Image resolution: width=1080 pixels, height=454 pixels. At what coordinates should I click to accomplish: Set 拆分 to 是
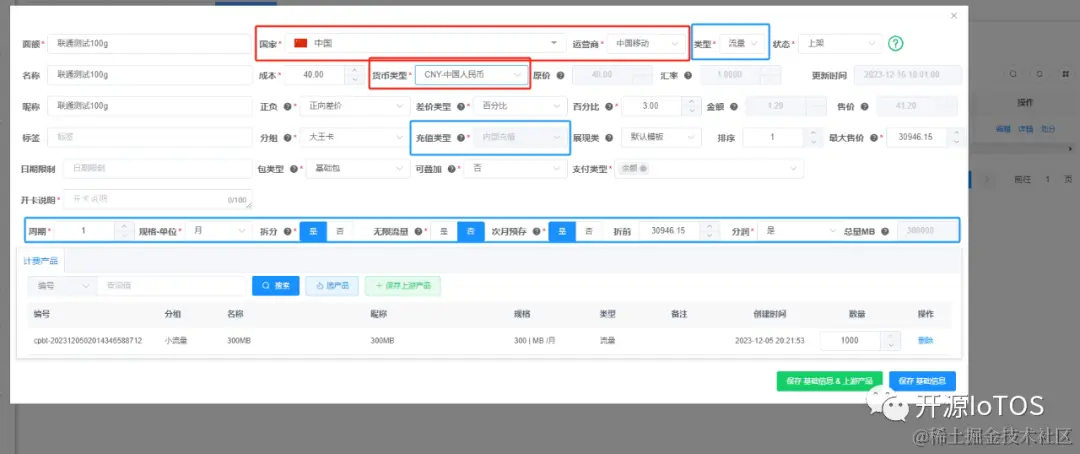pyautogui.click(x=313, y=231)
